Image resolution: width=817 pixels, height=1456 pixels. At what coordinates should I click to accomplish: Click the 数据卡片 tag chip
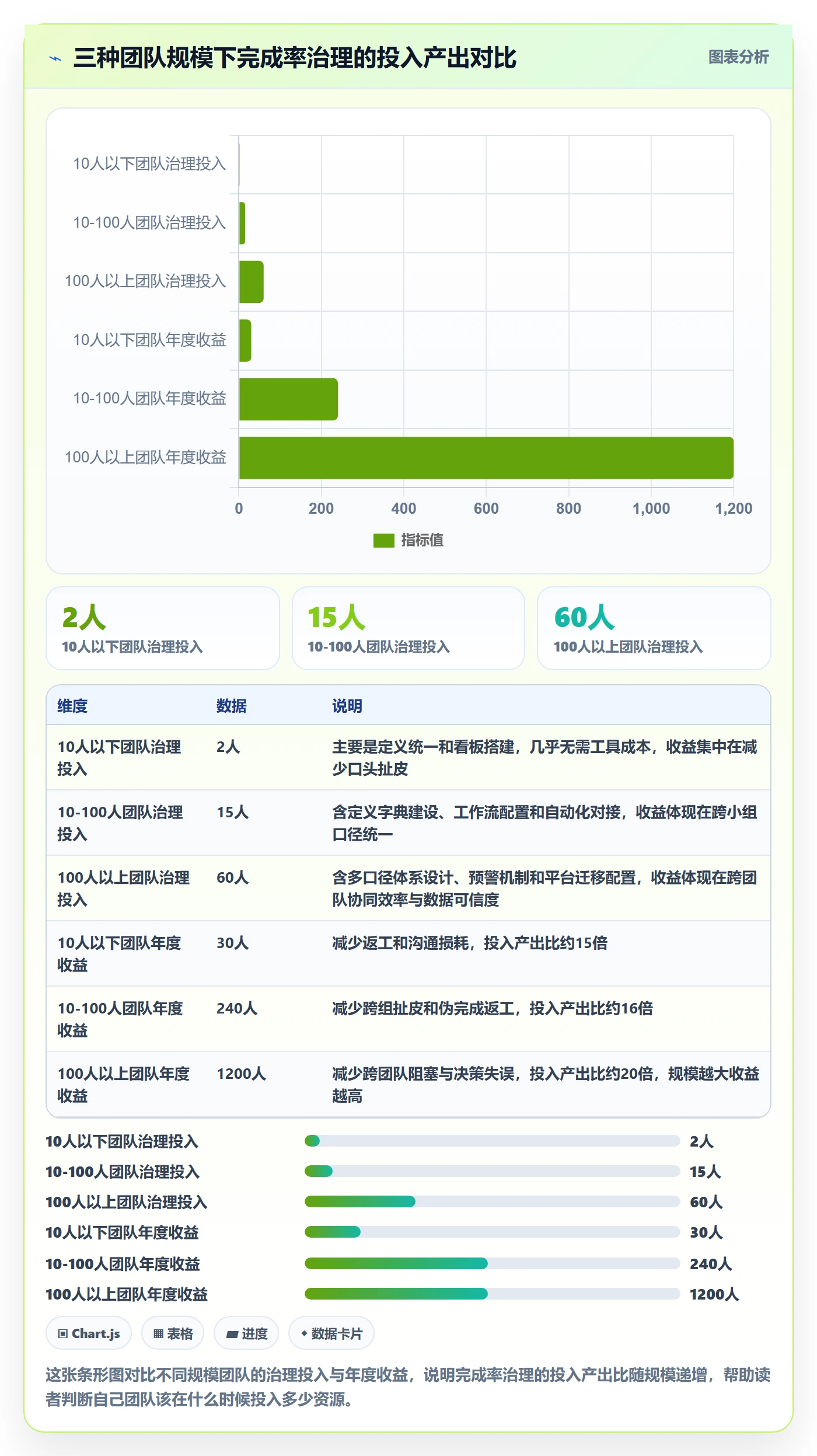tap(331, 1333)
